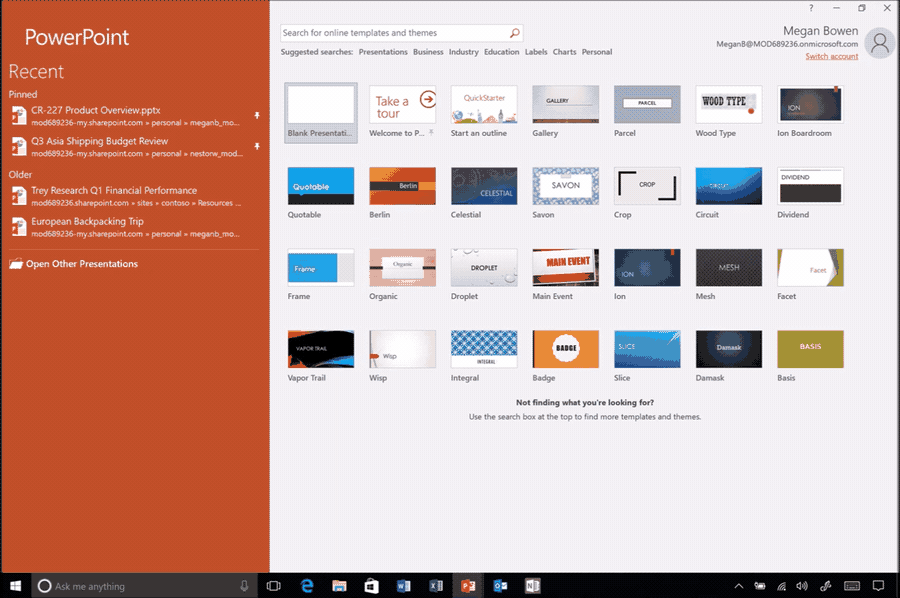Screen dimensions: 900x598
Task: Click the Switch account link
Action: pyautogui.click(x=831, y=56)
